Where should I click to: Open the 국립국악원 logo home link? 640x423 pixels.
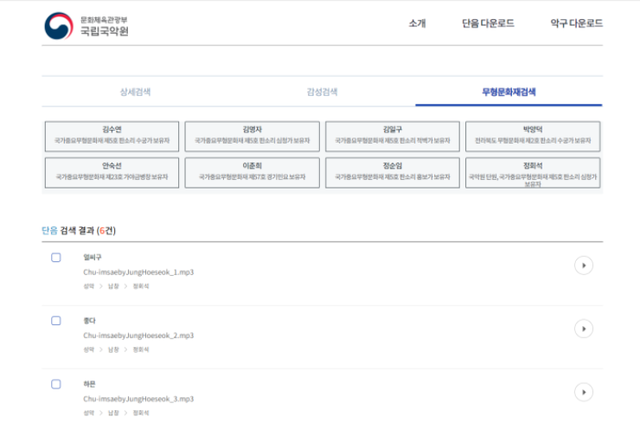pyautogui.click(x=87, y=26)
